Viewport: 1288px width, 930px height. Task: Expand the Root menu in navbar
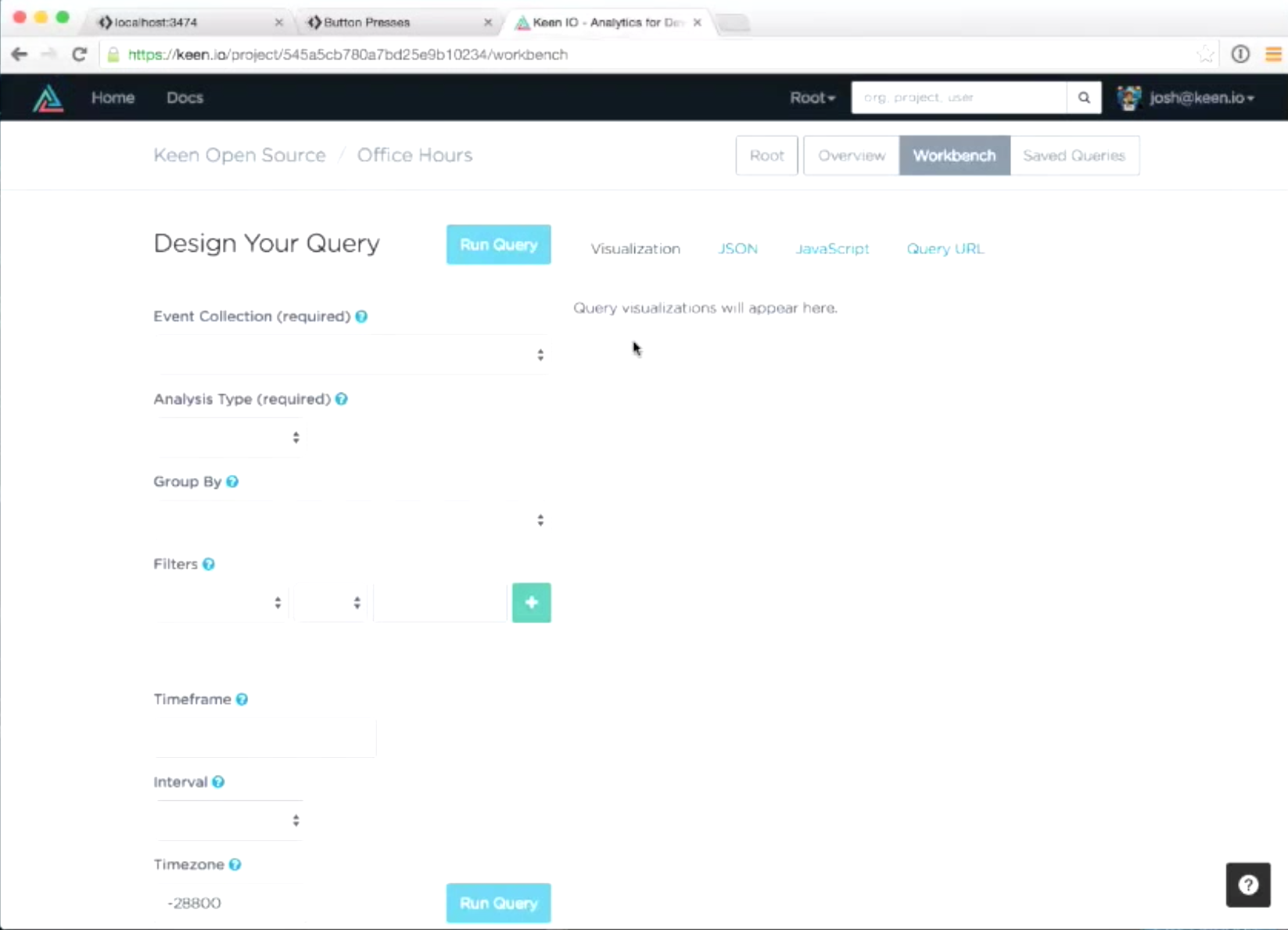pos(813,98)
